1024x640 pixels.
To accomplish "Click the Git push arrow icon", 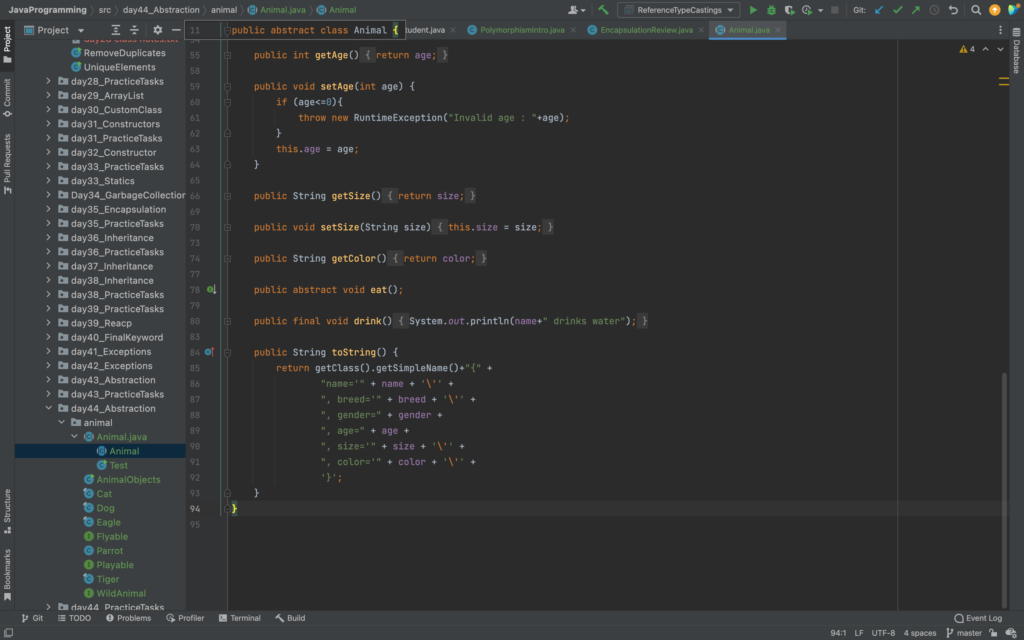I will point(915,10).
